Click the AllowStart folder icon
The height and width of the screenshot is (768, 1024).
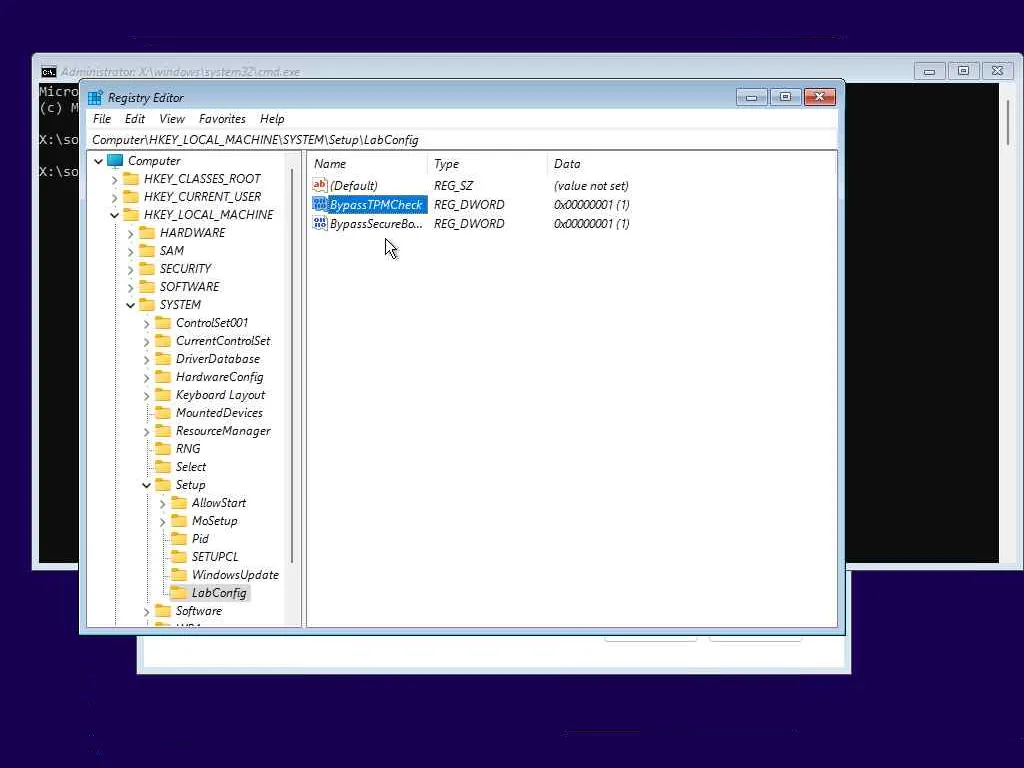(179, 503)
